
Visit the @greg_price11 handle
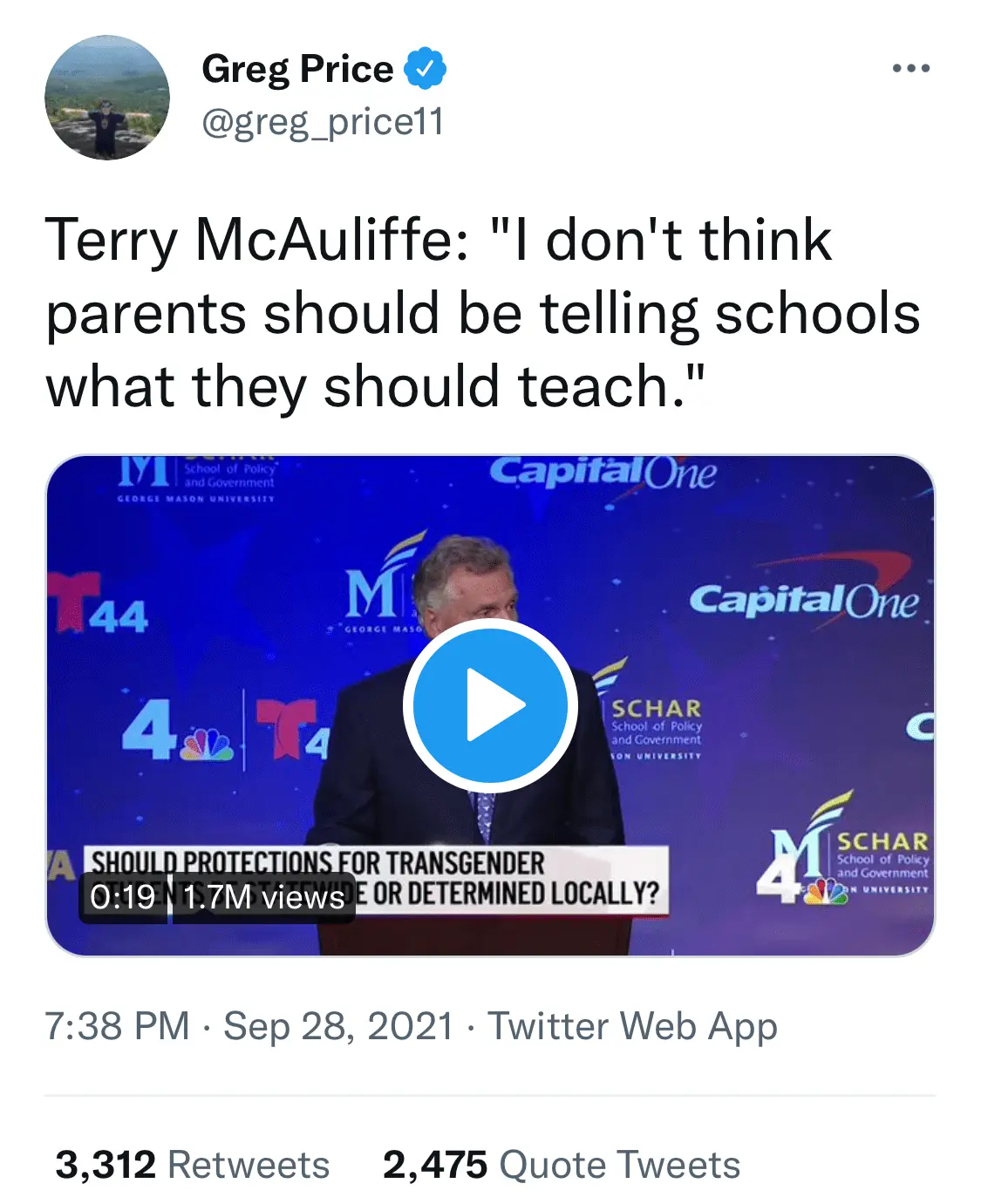coord(323,122)
